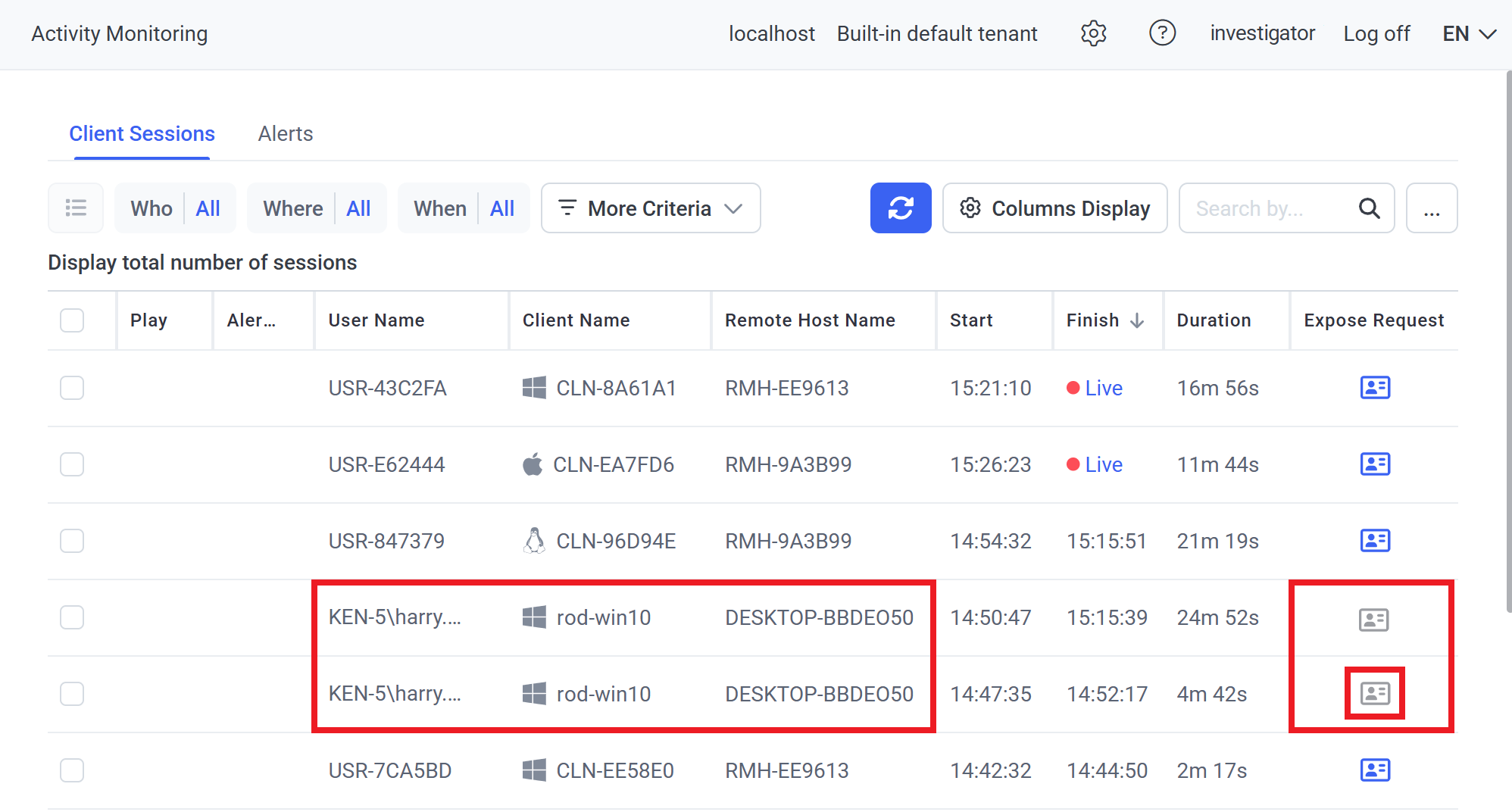The height and width of the screenshot is (812, 1512).
Task: Toggle the select-all checkbox in table header
Action: click(72, 320)
